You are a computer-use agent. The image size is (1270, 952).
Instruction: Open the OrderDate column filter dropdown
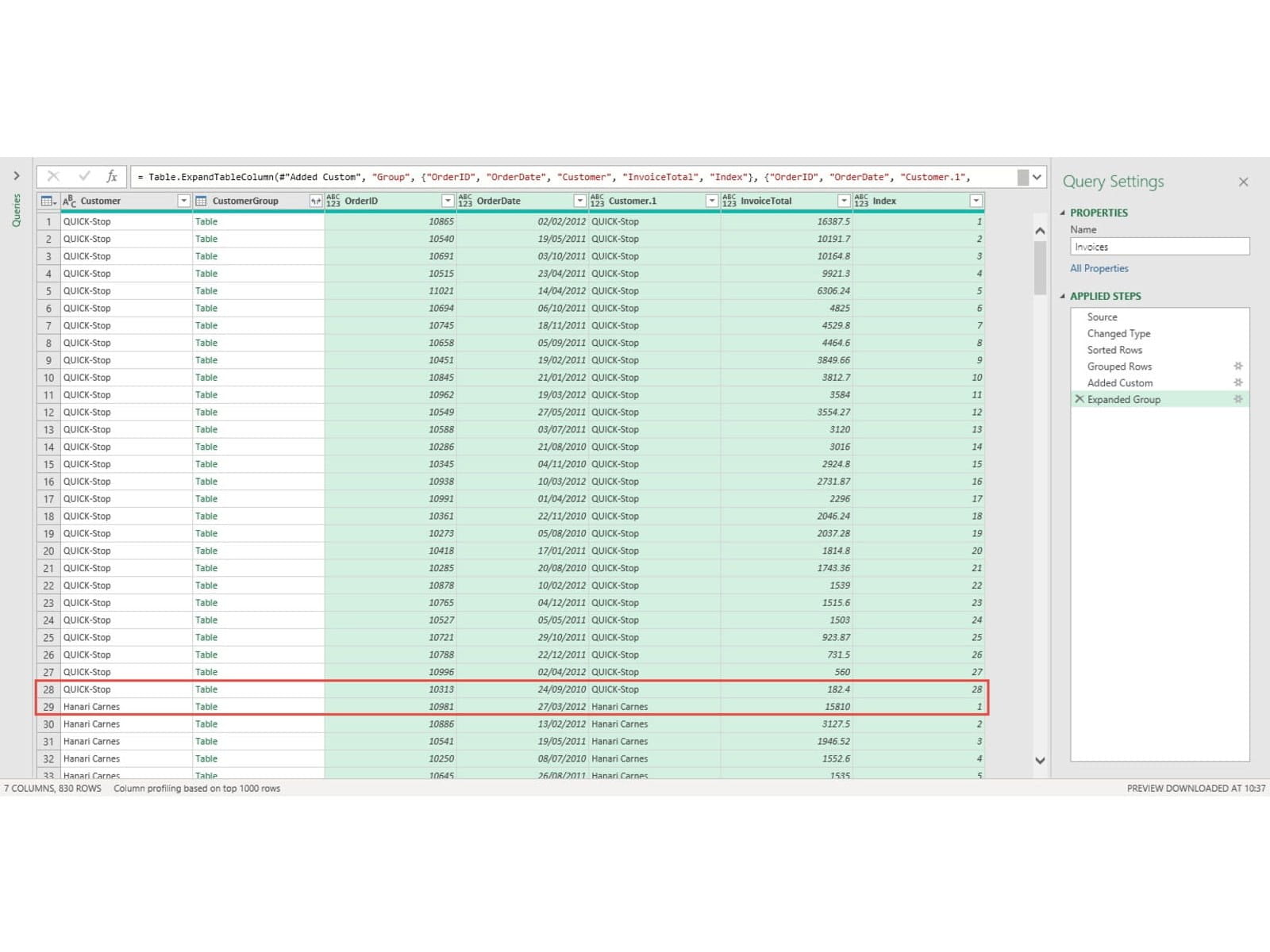(x=579, y=202)
